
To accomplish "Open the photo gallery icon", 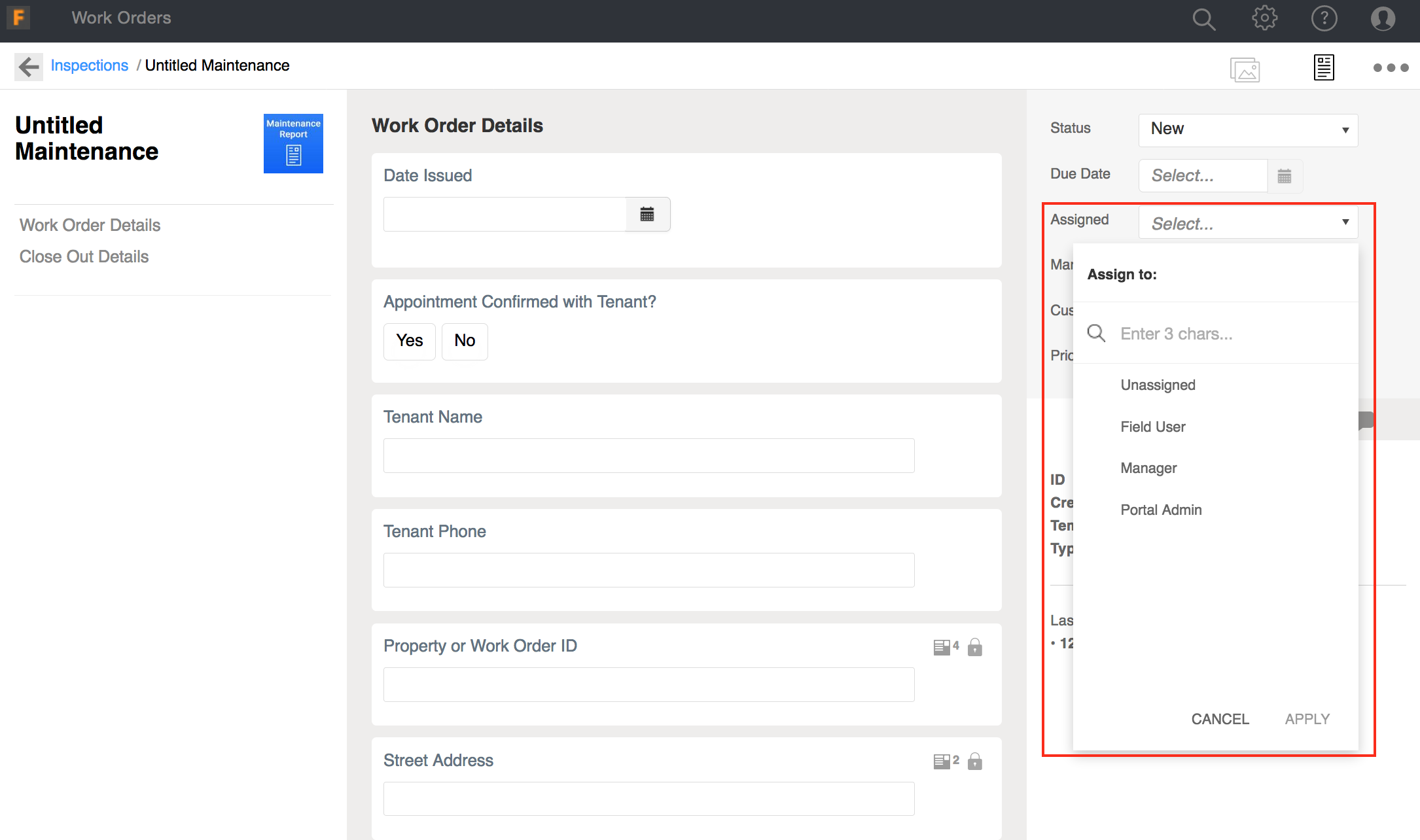I will click(1245, 69).
